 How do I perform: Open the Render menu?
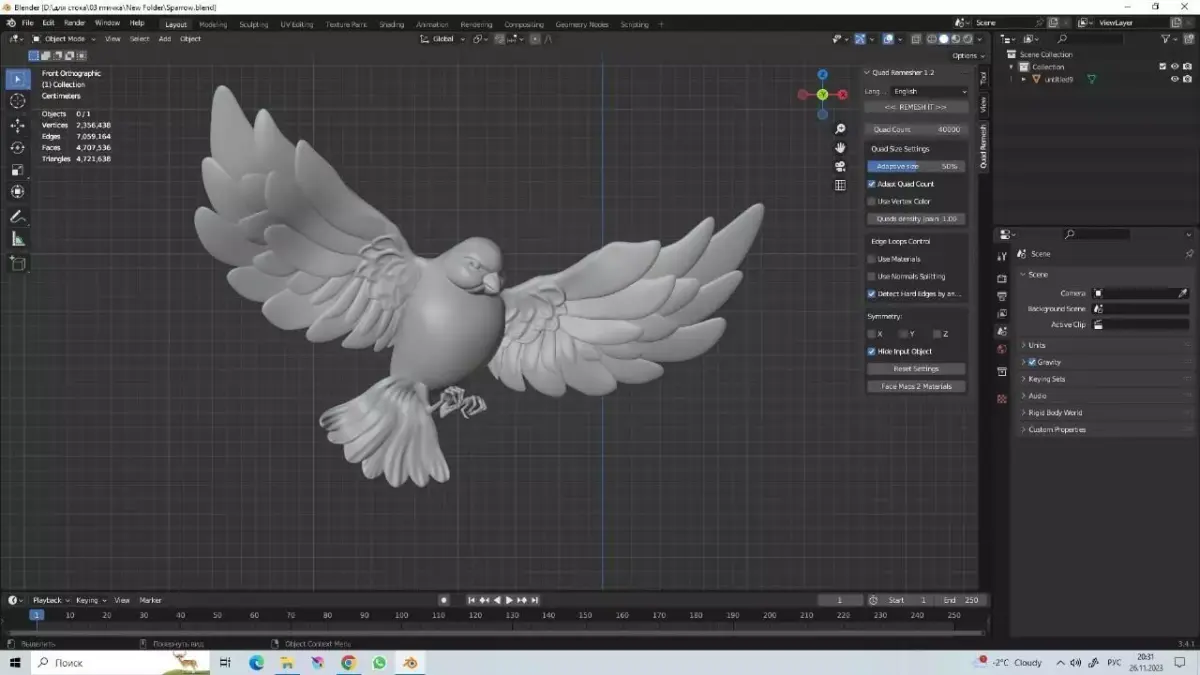(74, 23)
